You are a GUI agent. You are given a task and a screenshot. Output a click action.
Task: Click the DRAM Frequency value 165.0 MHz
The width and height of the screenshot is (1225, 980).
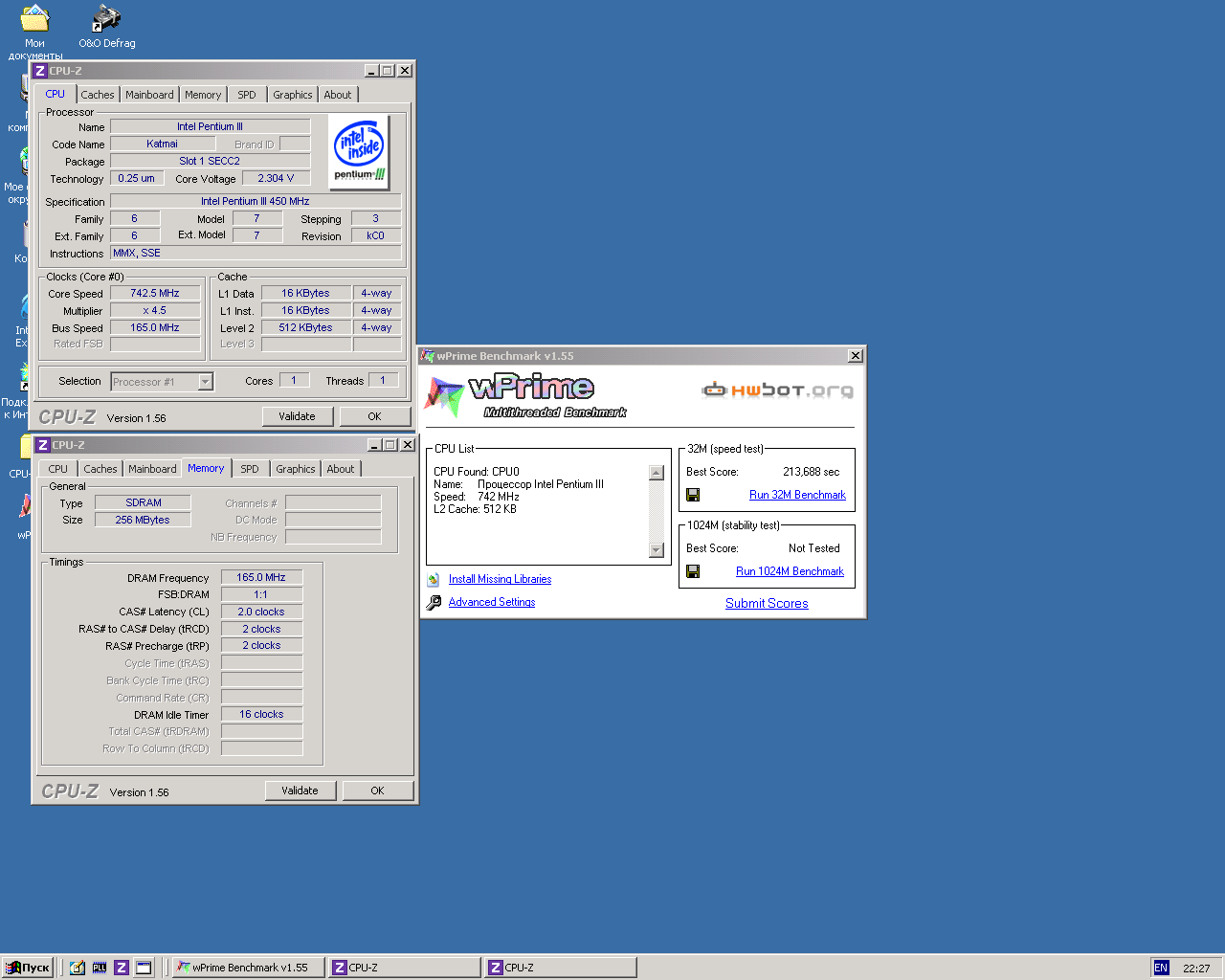(261, 577)
